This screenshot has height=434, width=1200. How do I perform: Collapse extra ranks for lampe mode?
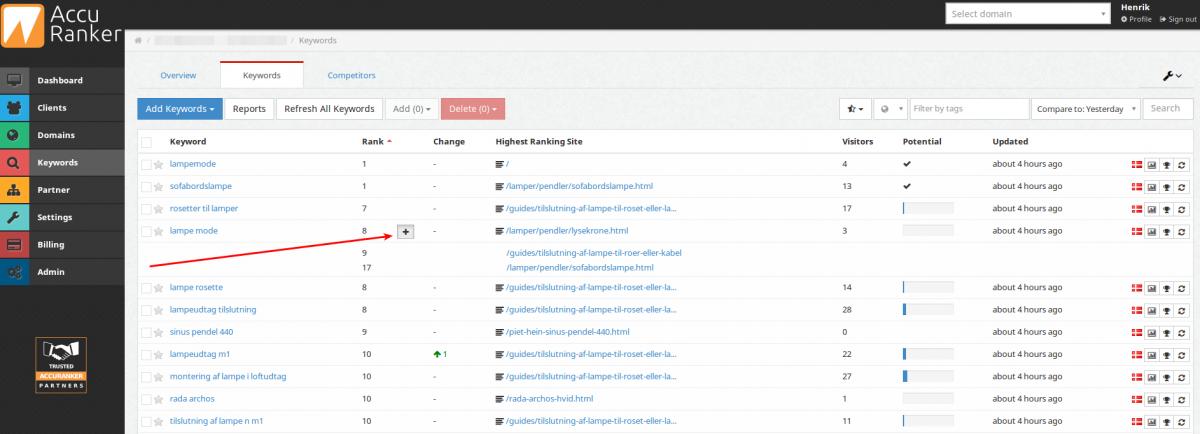click(x=405, y=231)
